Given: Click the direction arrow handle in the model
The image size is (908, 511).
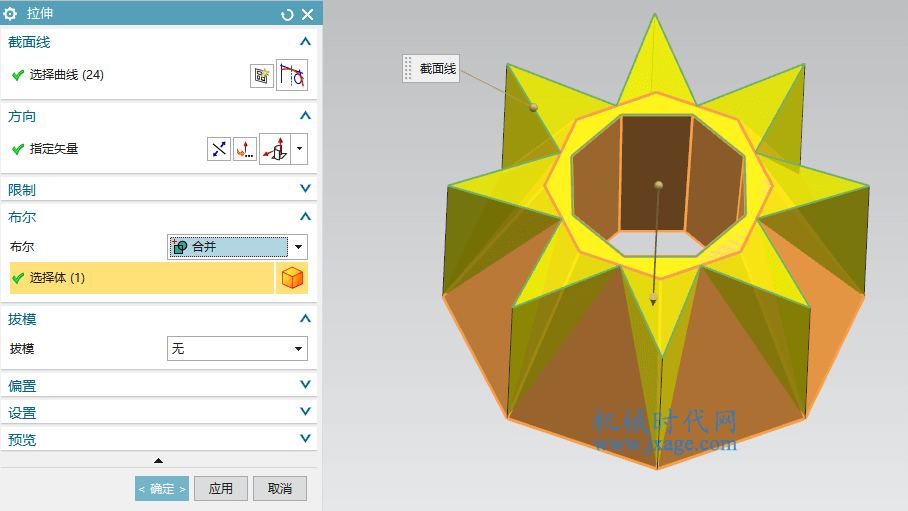Looking at the screenshot, I should point(653,300).
